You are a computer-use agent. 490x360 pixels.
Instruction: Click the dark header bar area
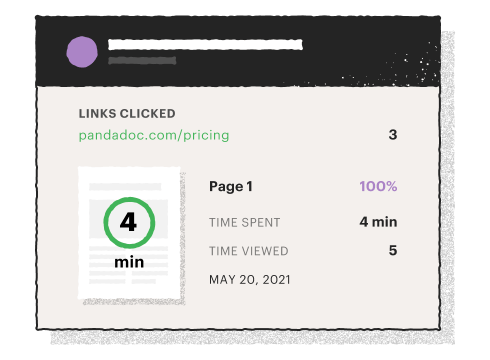[x=238, y=51]
